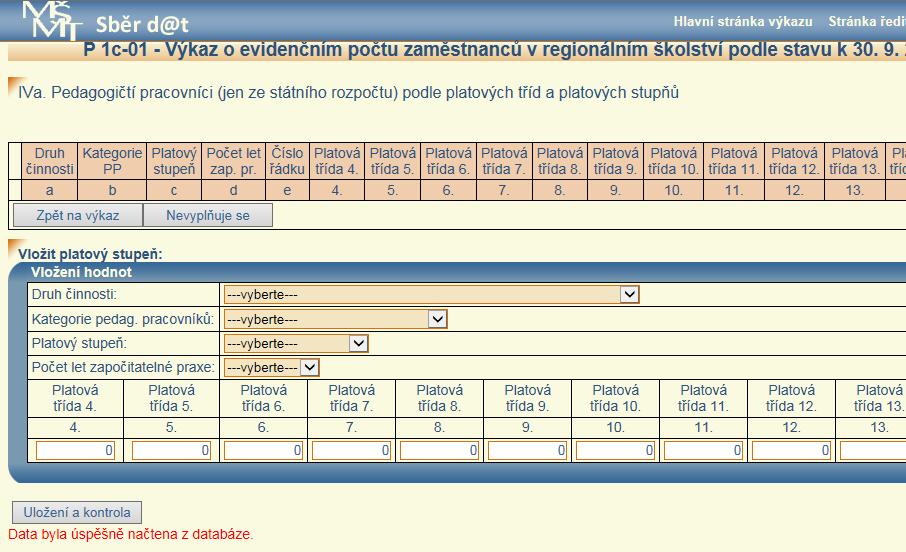
Task: Click the Platová třída 6. input field
Action: click(263, 450)
